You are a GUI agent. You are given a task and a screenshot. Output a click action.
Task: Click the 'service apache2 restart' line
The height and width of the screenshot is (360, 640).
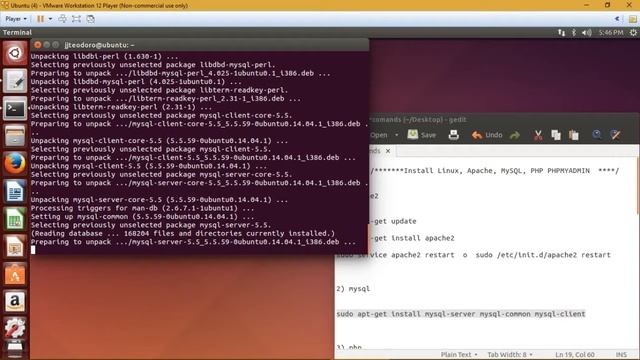pyautogui.click(x=473, y=255)
